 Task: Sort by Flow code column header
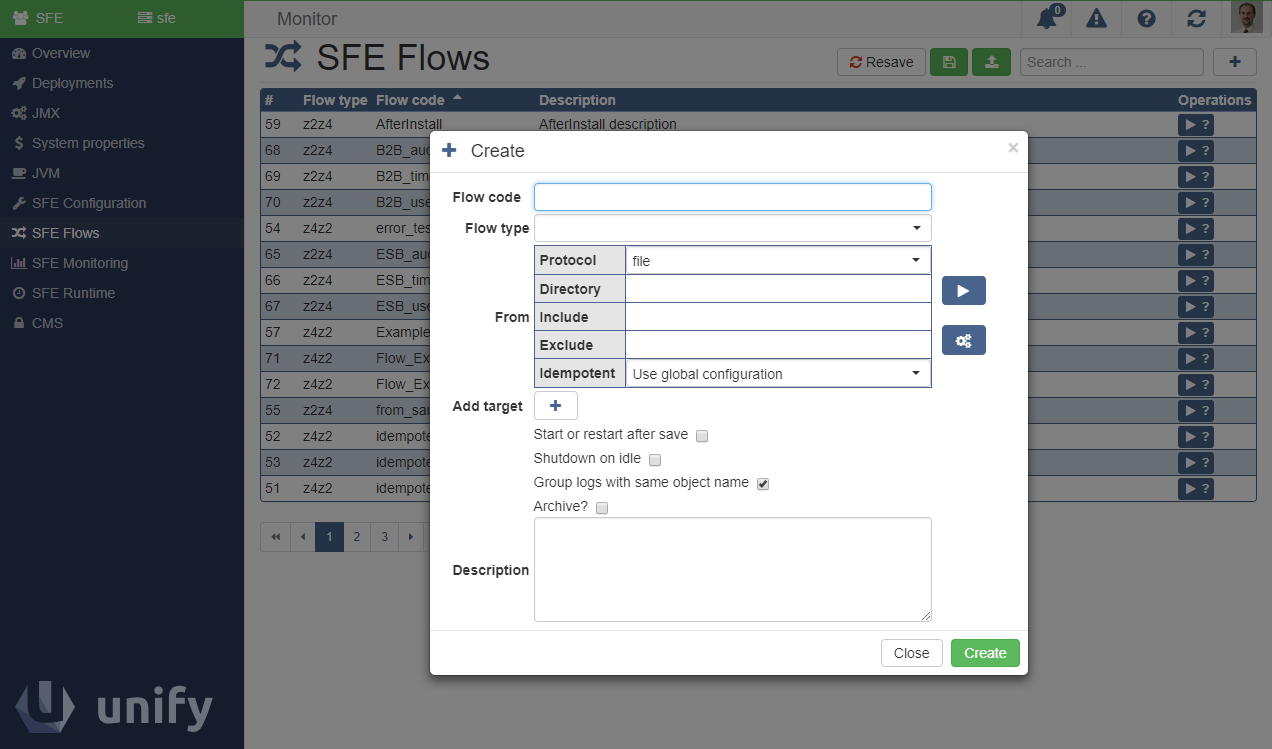(x=410, y=100)
